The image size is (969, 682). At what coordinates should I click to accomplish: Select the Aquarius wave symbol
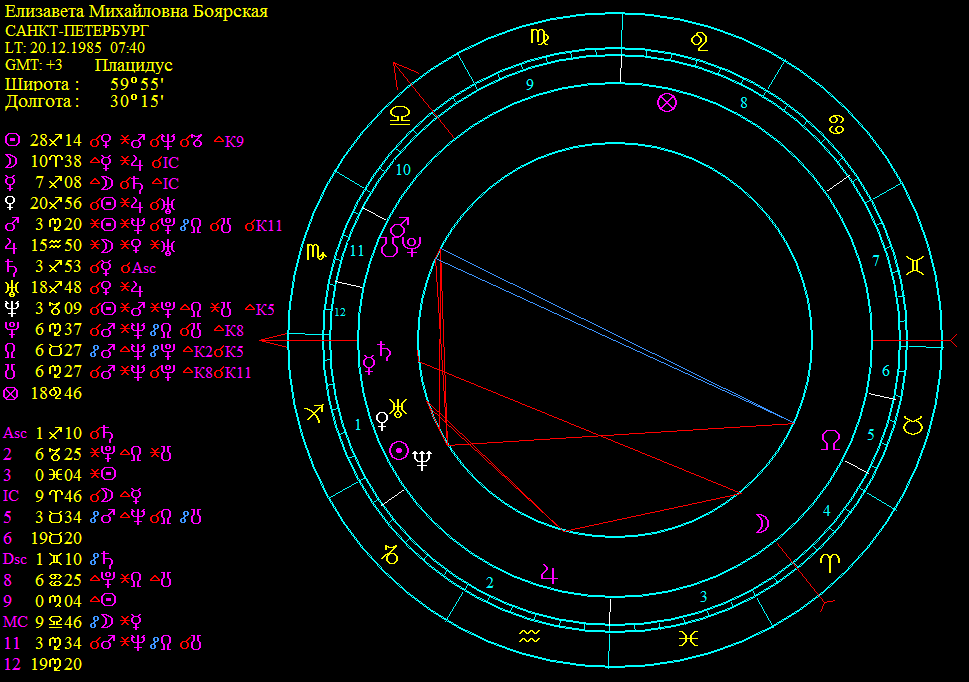(x=529, y=637)
